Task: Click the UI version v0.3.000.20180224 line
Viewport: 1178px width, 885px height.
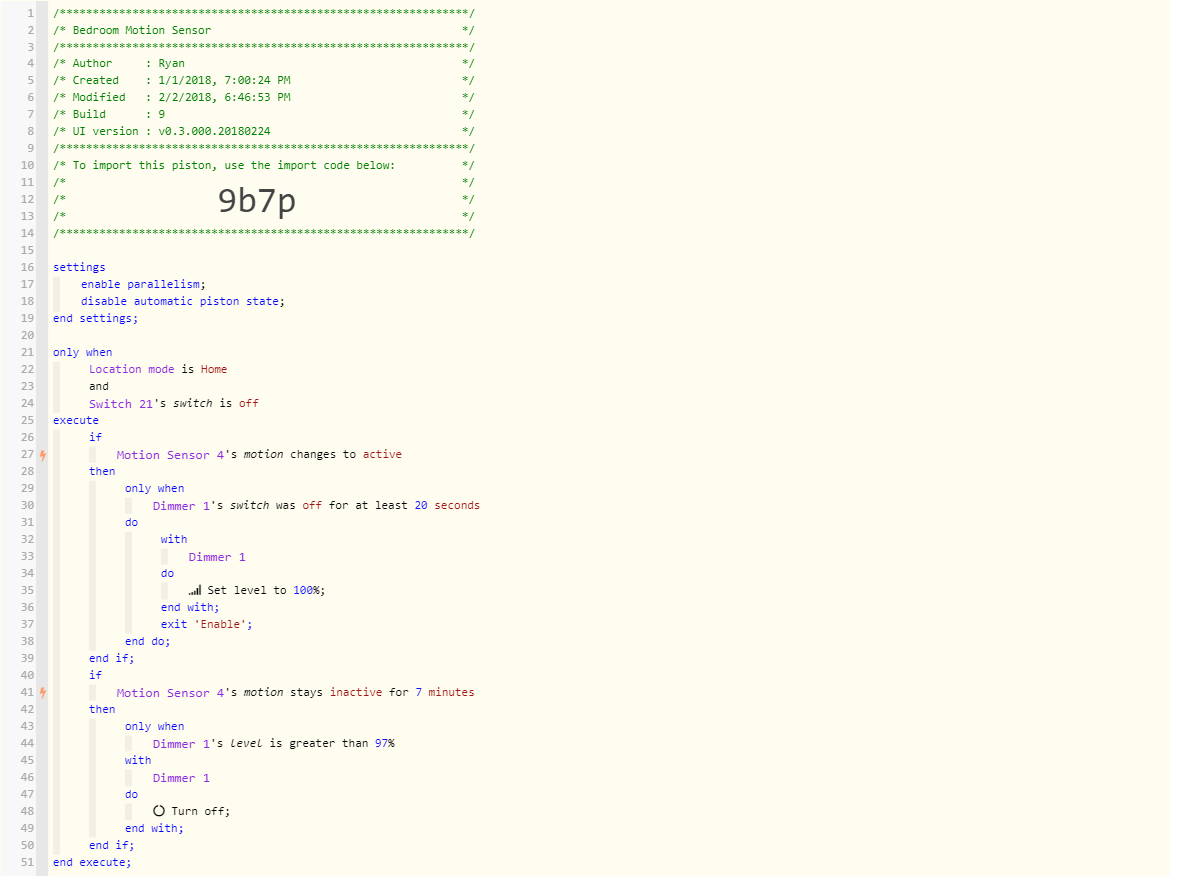Action: click(264, 131)
